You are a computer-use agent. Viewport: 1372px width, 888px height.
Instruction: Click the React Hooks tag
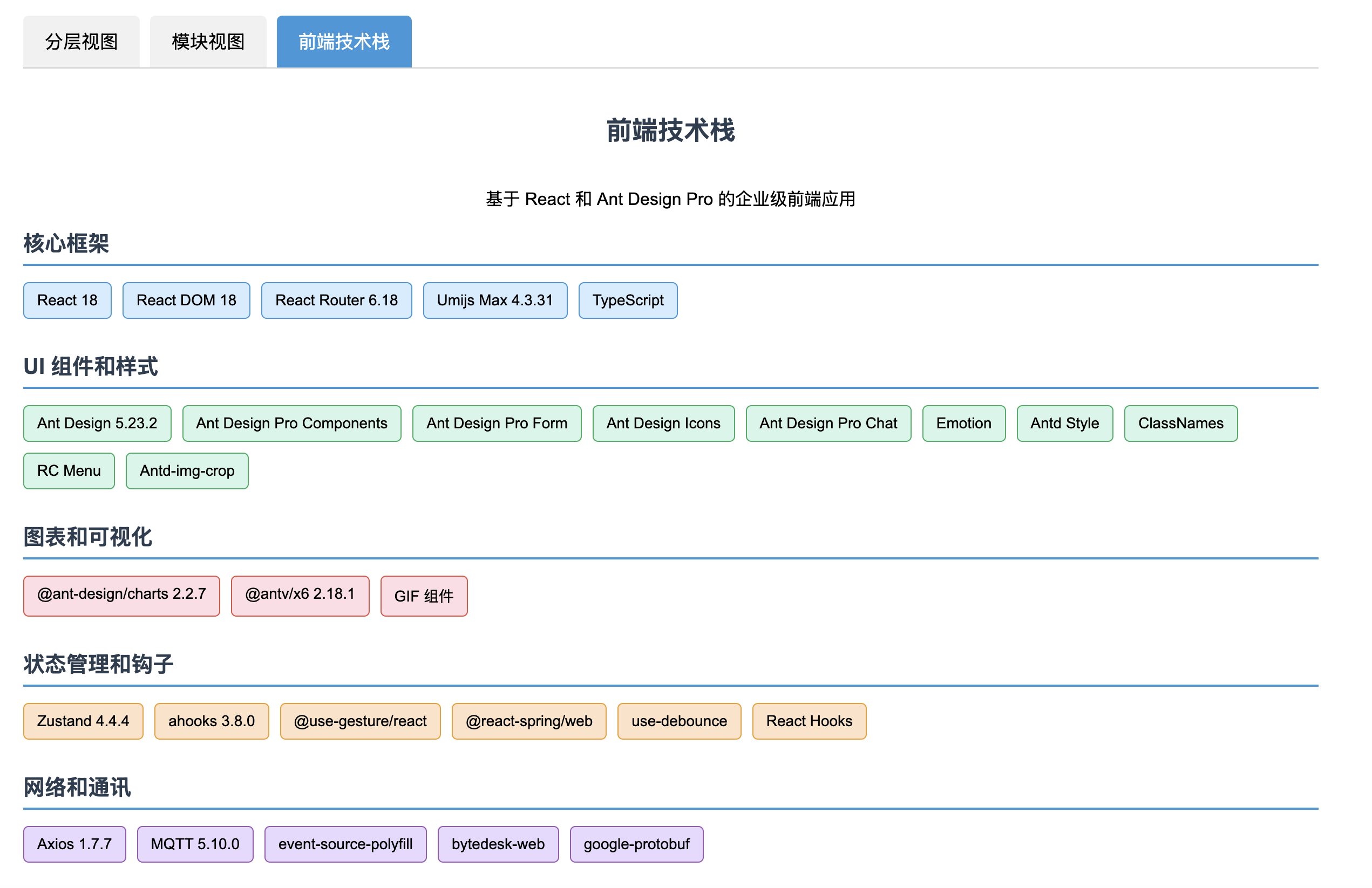point(809,721)
